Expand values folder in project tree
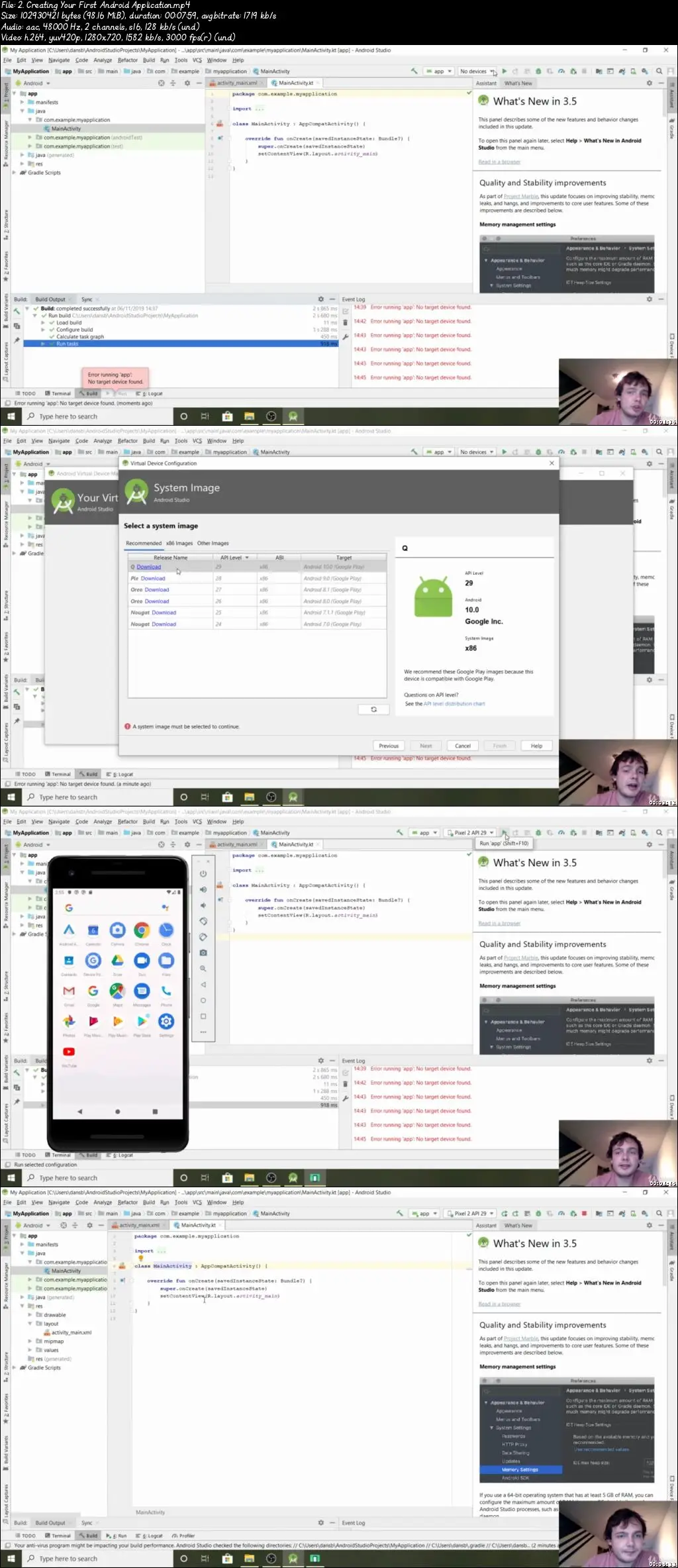The height and width of the screenshot is (1568, 678). [30, 1350]
